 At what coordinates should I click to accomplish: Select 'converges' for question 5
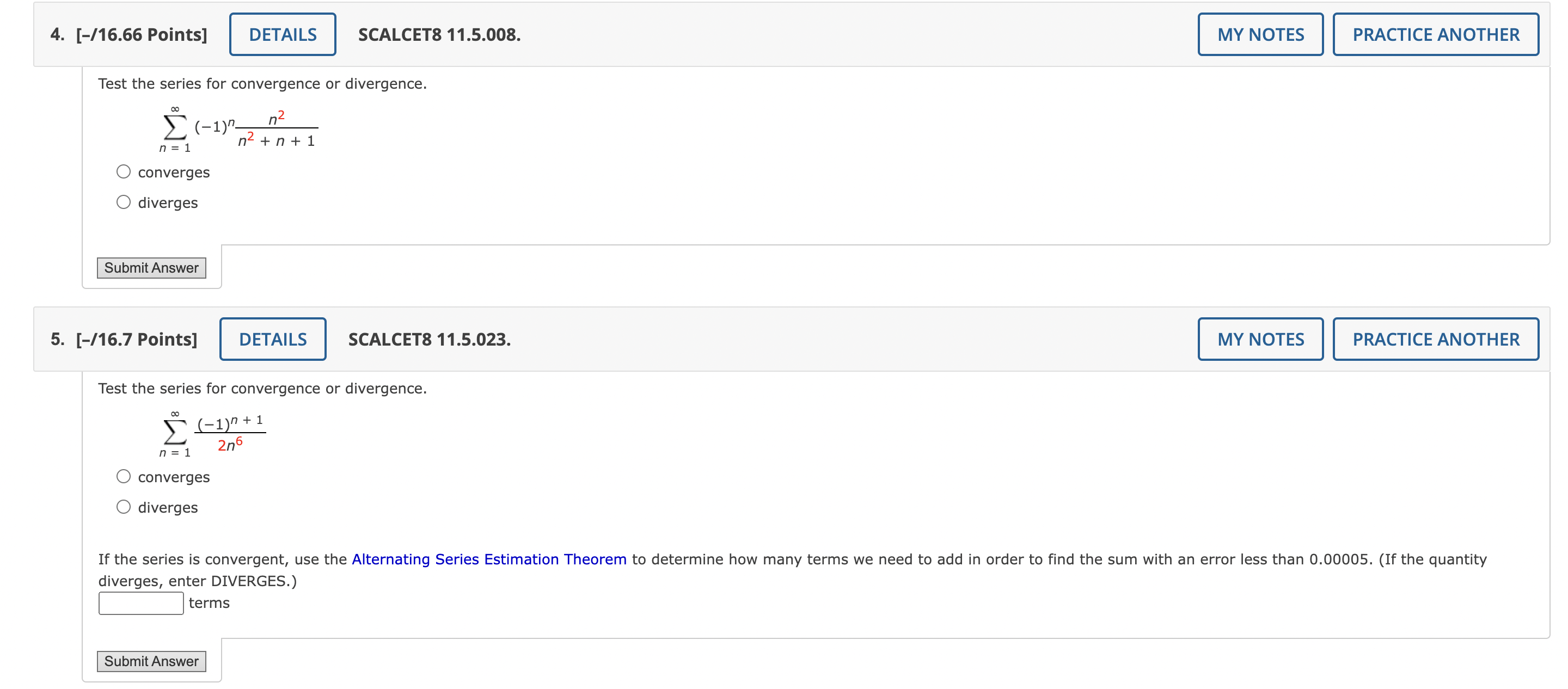tap(124, 477)
